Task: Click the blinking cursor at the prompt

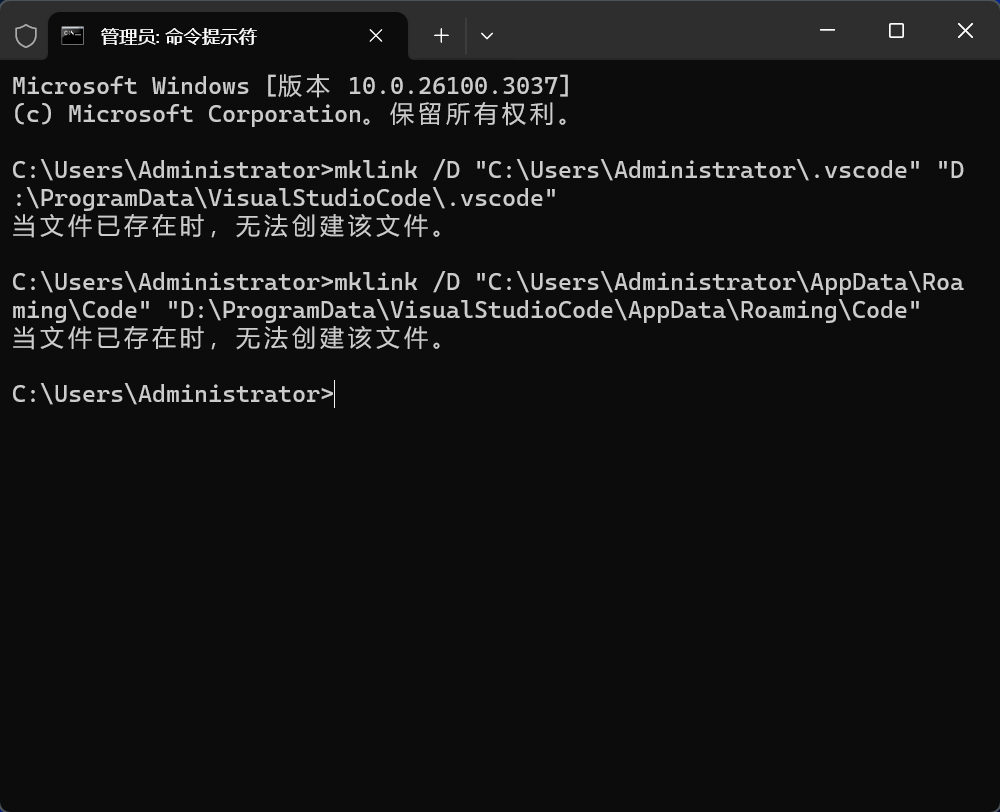Action: click(335, 393)
